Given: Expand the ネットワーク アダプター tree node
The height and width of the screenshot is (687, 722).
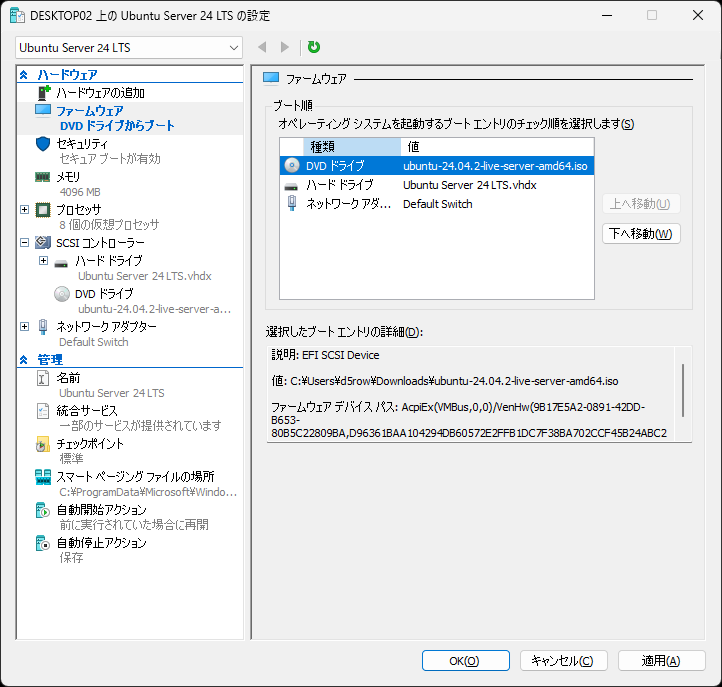Looking at the screenshot, I should coord(24,326).
